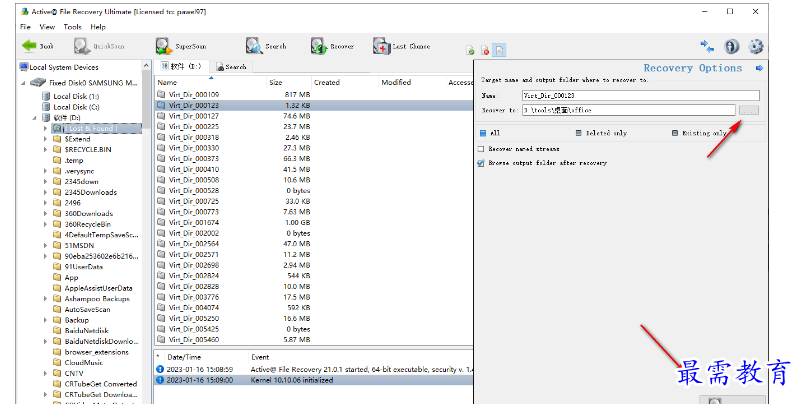Screen dimensions: 799x404
Task: Click the browse '...' button for output folder
Action: tap(749, 110)
